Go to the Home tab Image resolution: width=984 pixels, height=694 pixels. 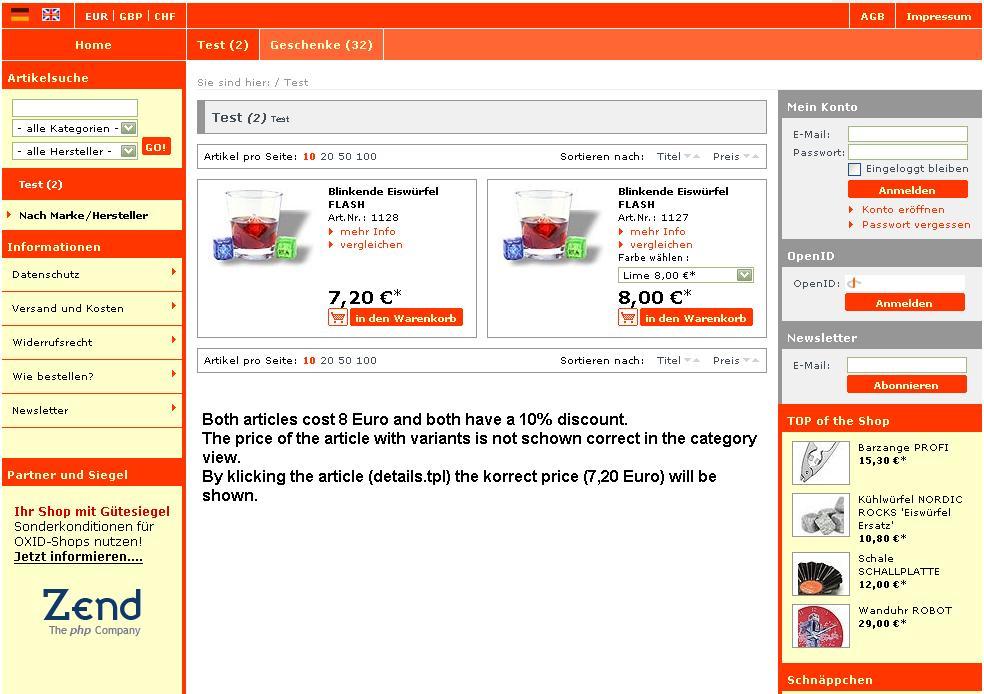coord(93,45)
